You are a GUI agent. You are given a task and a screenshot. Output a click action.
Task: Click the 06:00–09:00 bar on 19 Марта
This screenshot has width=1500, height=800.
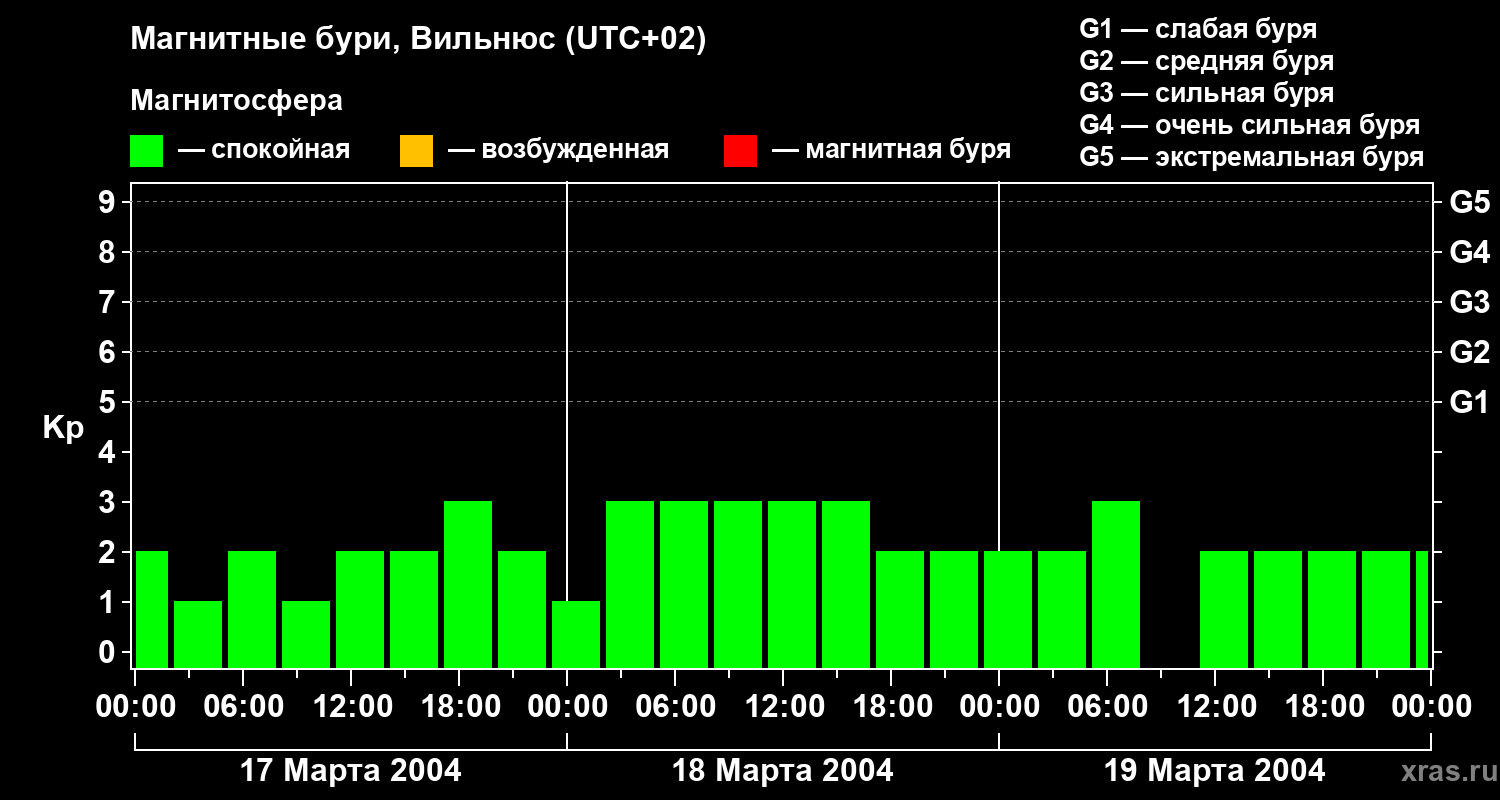coord(1116,584)
